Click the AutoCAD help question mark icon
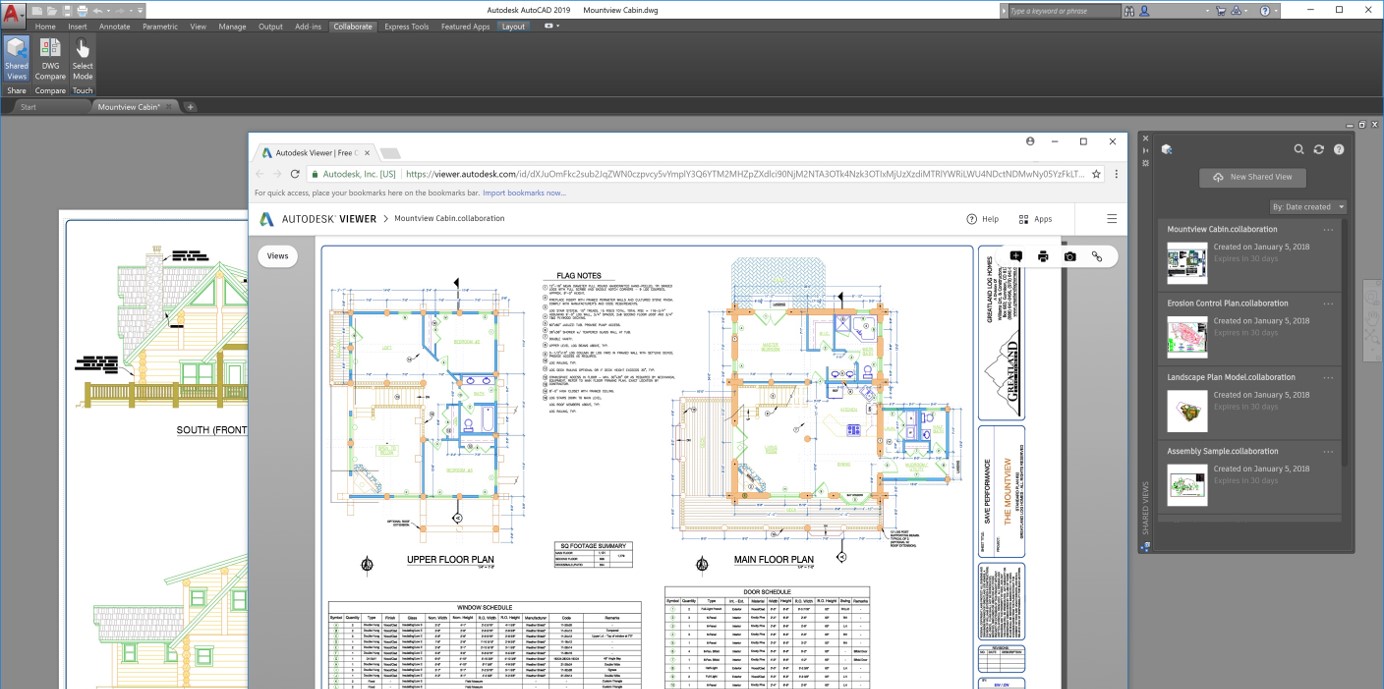Screen dimensions: 1384x689 [1265, 10]
